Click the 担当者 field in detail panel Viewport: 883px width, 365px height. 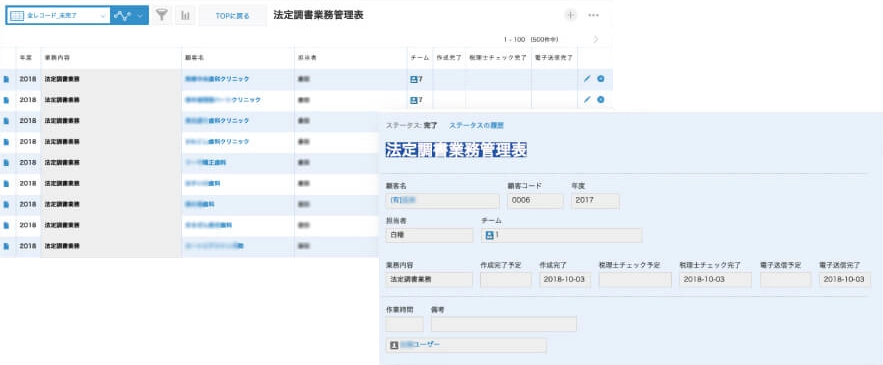click(429, 235)
